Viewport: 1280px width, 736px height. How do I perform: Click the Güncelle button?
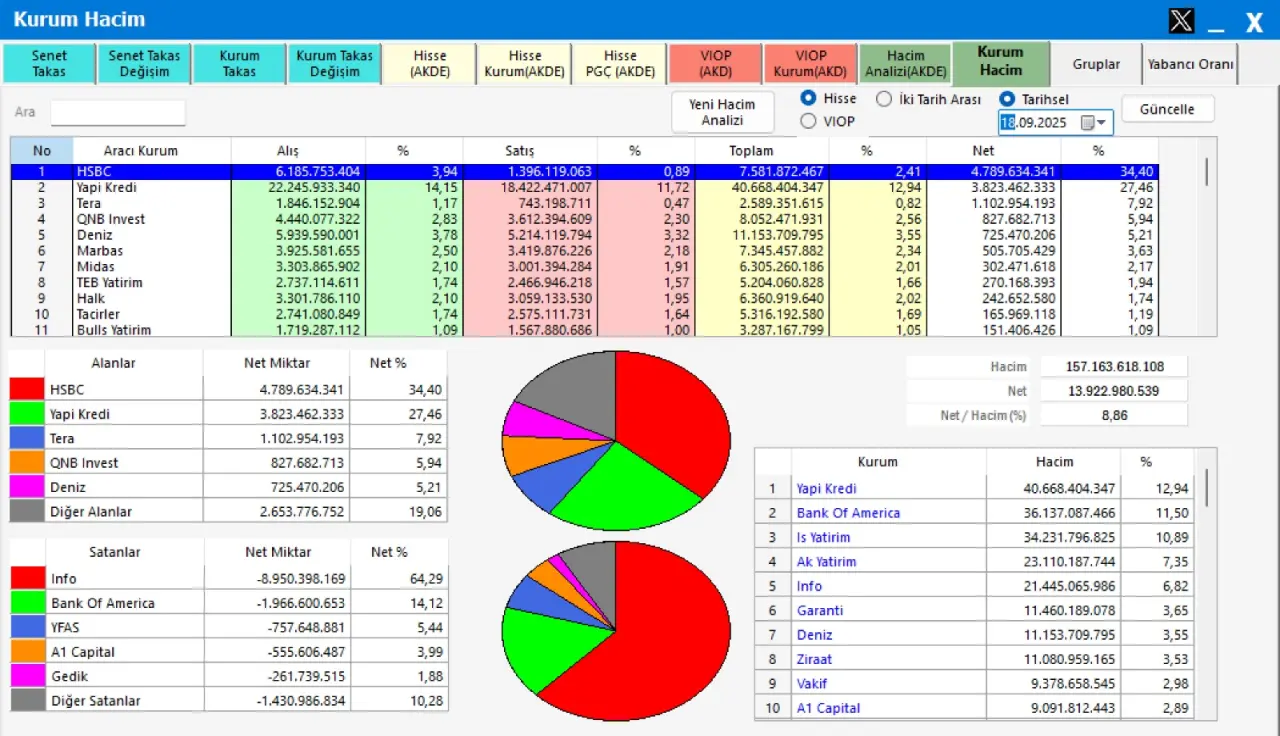[1167, 109]
